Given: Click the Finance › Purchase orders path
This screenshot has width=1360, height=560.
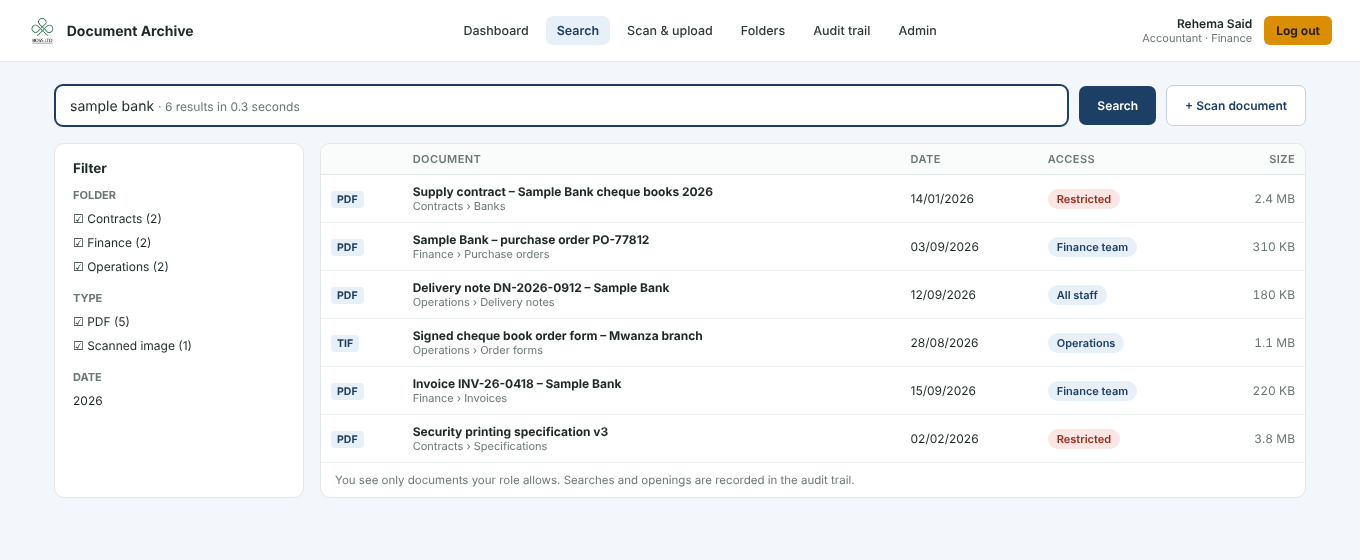Looking at the screenshot, I should pyautogui.click(x=481, y=254).
